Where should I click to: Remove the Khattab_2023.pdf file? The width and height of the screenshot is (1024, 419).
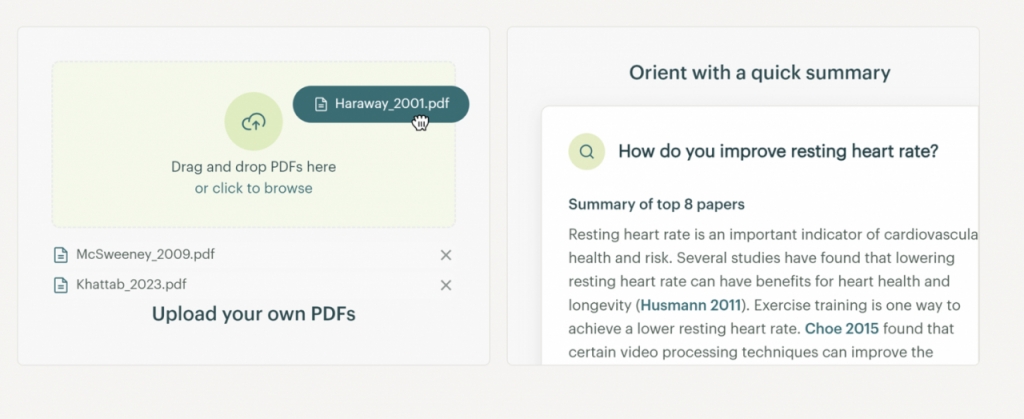(x=446, y=285)
